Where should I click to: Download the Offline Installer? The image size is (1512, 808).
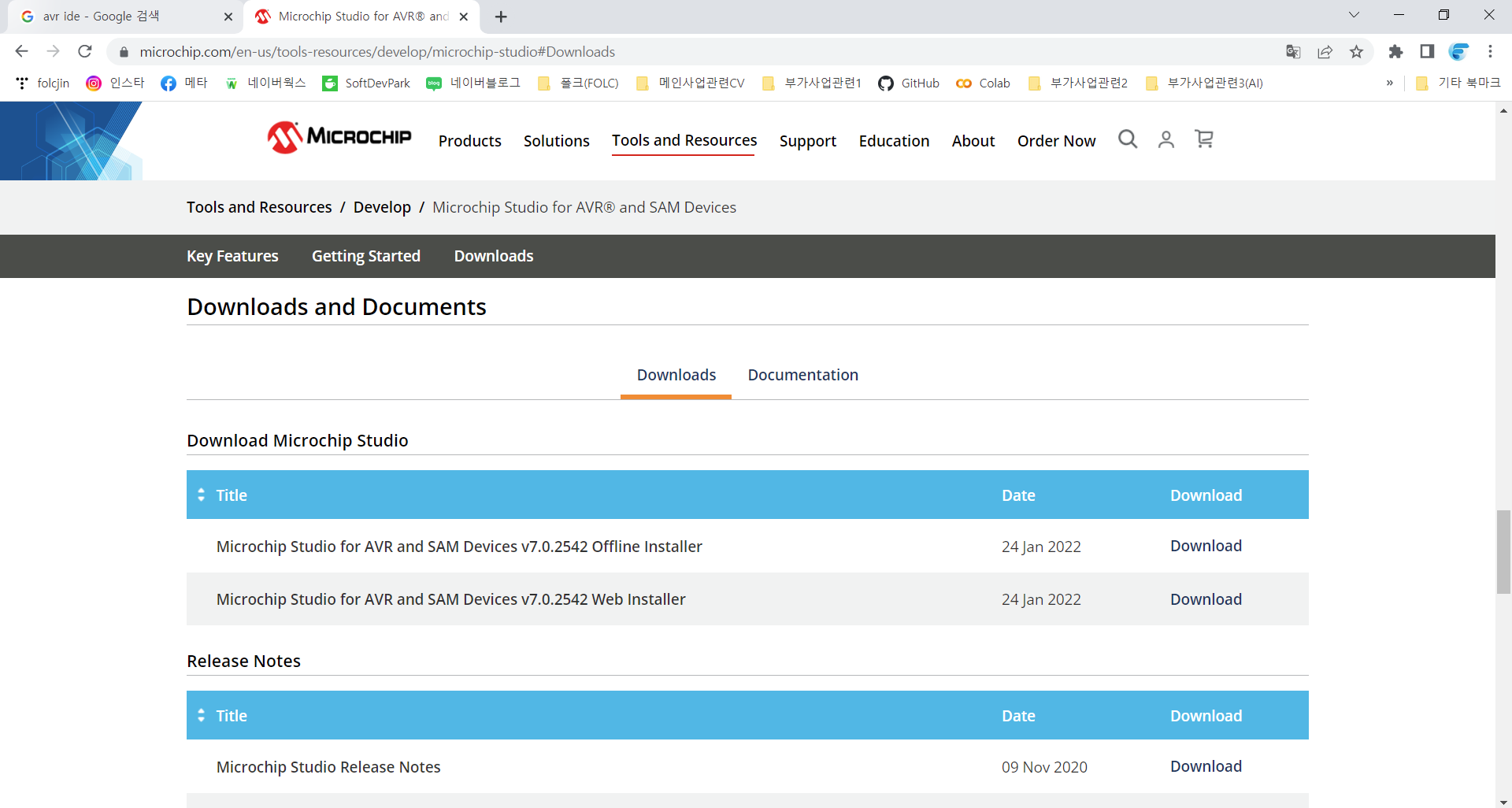(x=1206, y=546)
